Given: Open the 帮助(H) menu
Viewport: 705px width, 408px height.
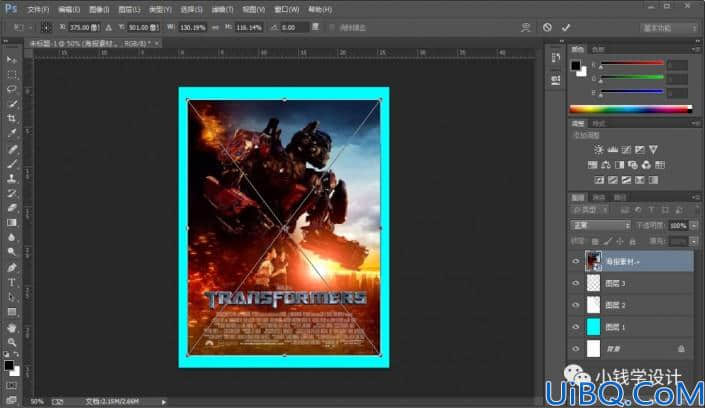Looking at the screenshot, I should [320, 9].
